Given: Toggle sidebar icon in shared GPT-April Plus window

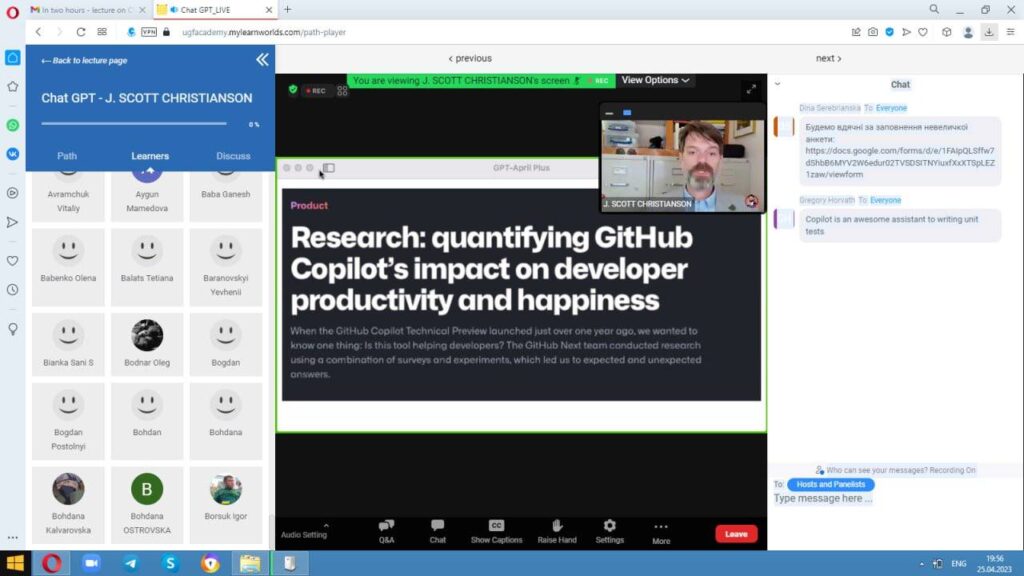Looking at the screenshot, I should click(328, 168).
